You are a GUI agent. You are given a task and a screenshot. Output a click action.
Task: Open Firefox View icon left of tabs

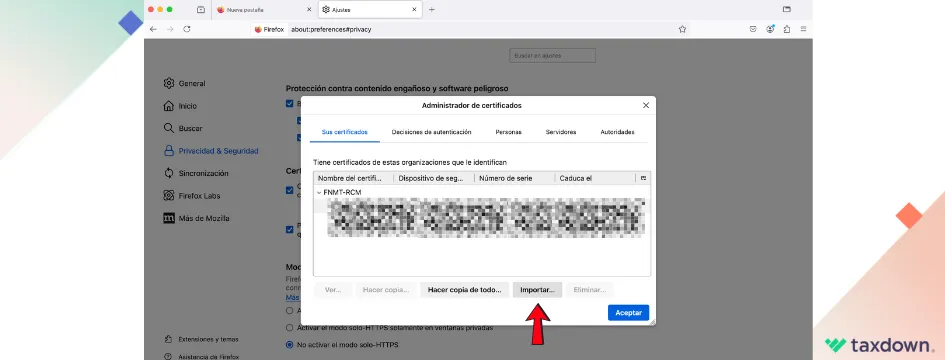coord(201,10)
